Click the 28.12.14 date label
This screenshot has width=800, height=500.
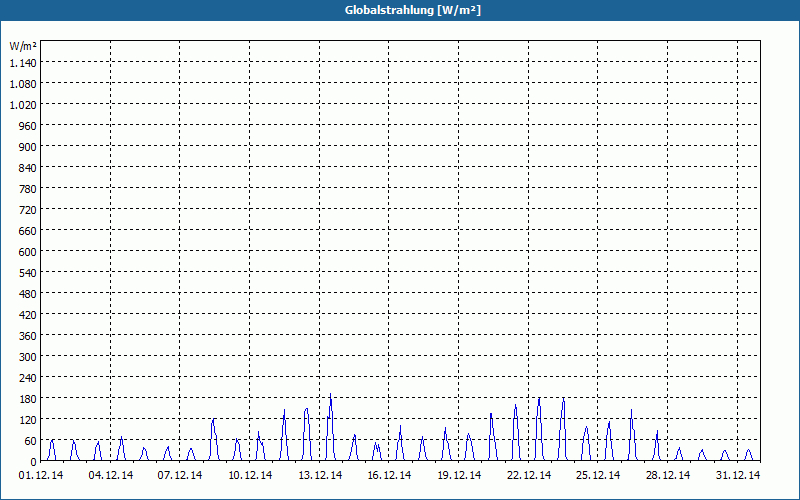tap(668, 476)
